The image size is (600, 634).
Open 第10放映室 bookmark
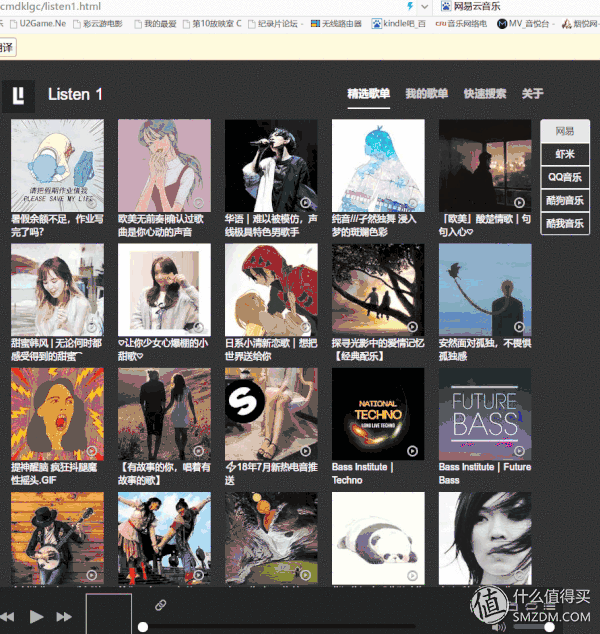212,24
